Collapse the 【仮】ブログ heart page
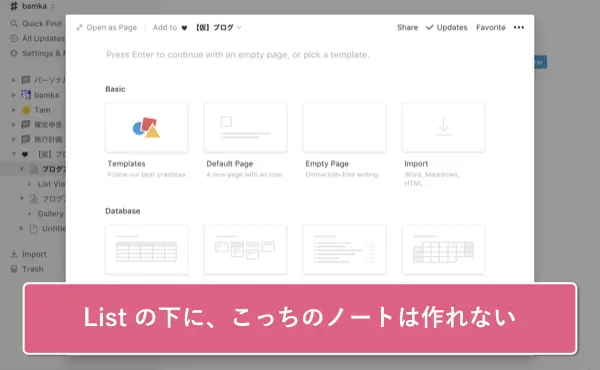This screenshot has width=600, height=370. (x=13, y=154)
